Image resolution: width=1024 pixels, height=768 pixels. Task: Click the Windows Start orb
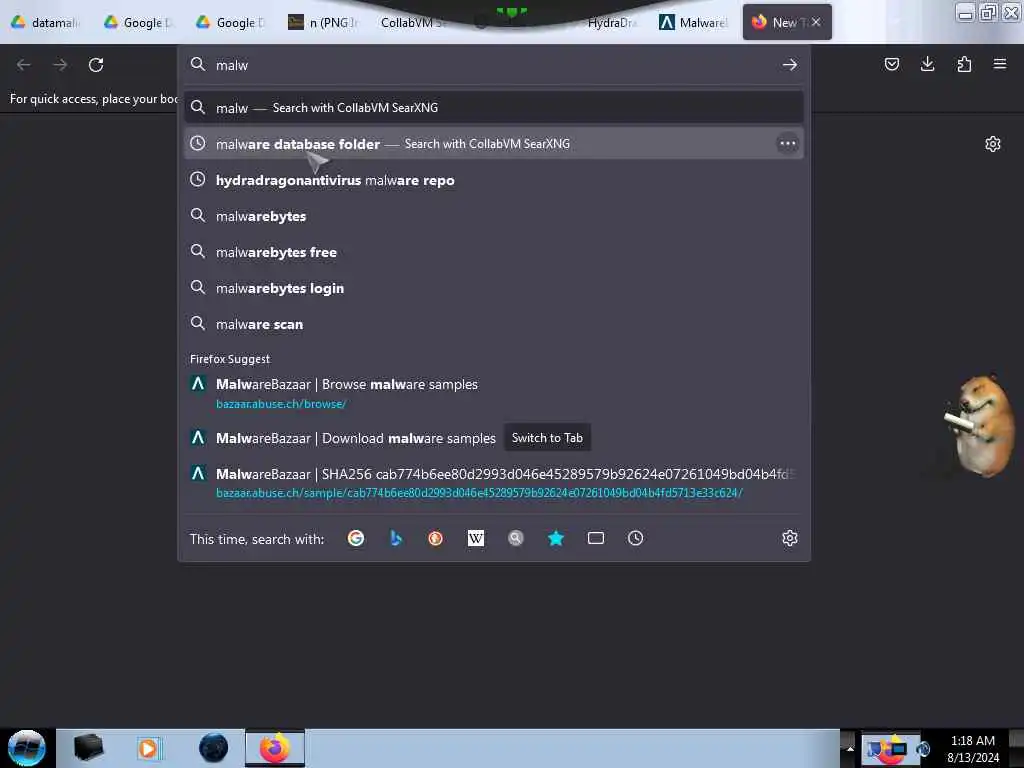click(27, 748)
